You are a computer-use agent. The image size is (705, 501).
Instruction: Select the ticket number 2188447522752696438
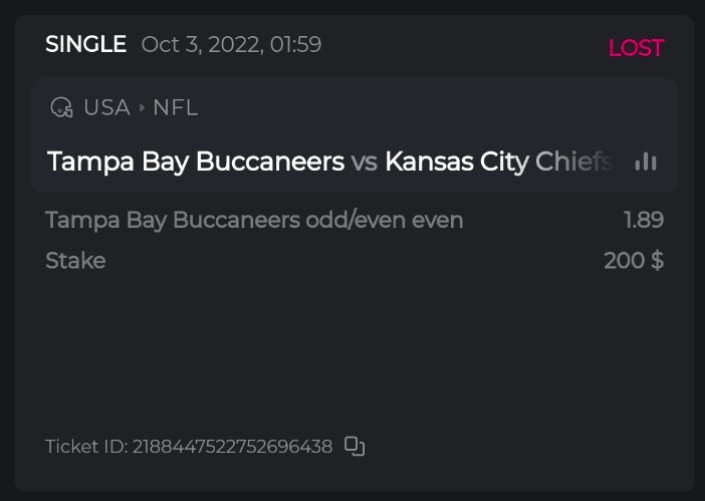coord(232,446)
